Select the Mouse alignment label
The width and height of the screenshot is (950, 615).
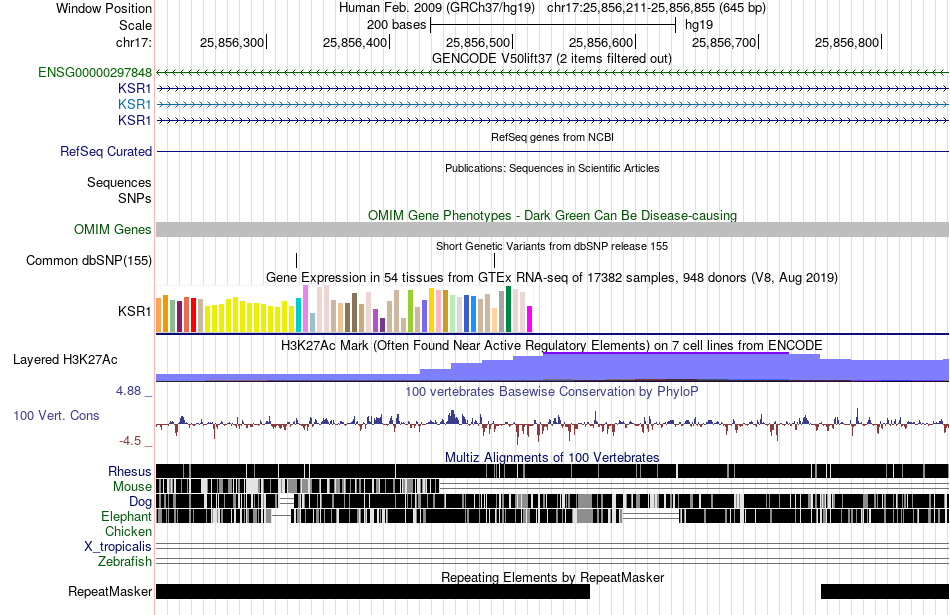pos(132,487)
